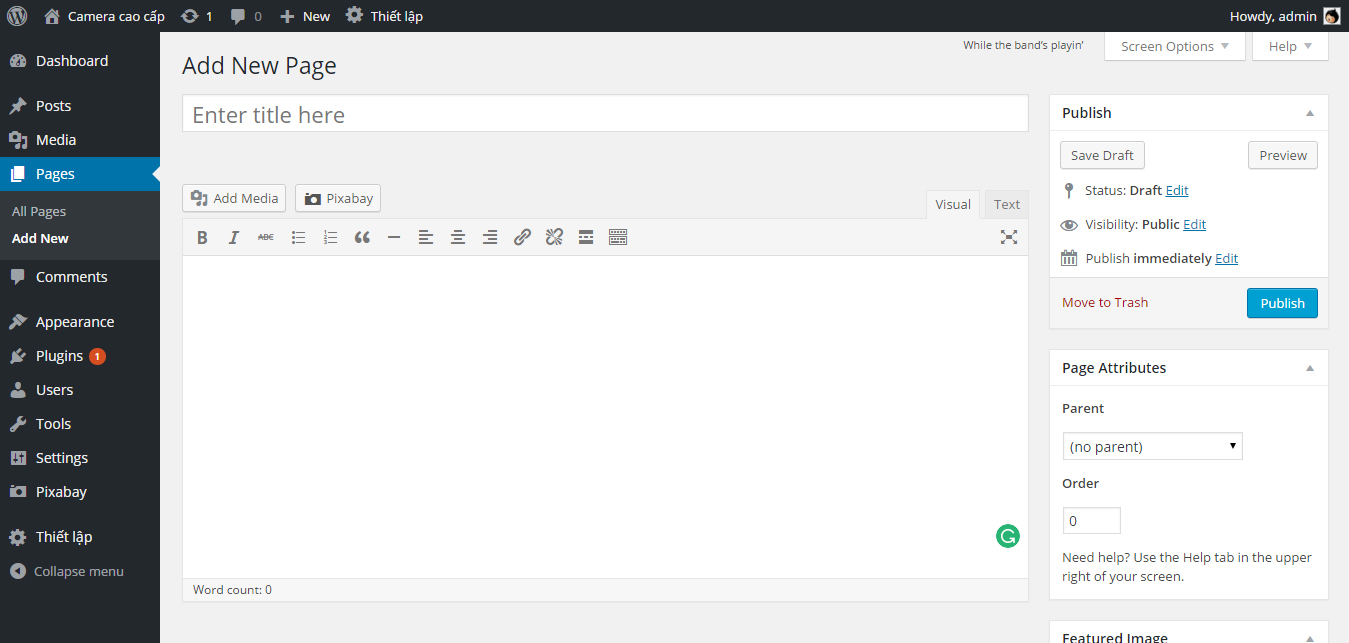Viewport: 1349px width, 643px height.
Task: Insert a bulleted list
Action: click(298, 237)
